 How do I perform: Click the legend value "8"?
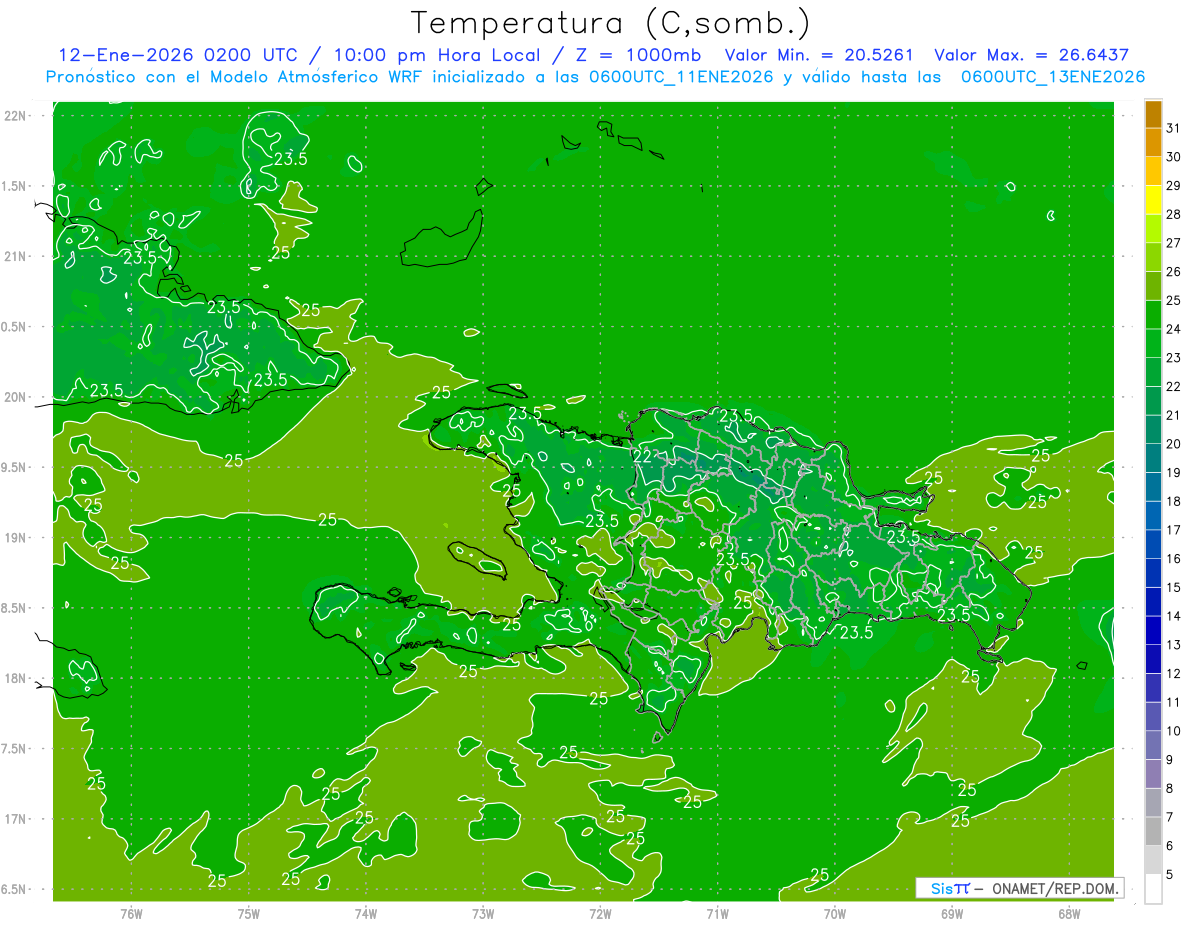tap(1170, 789)
